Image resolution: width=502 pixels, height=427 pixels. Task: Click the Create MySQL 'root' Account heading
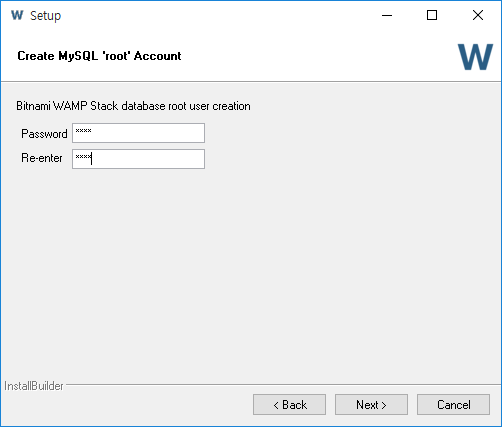click(x=99, y=56)
